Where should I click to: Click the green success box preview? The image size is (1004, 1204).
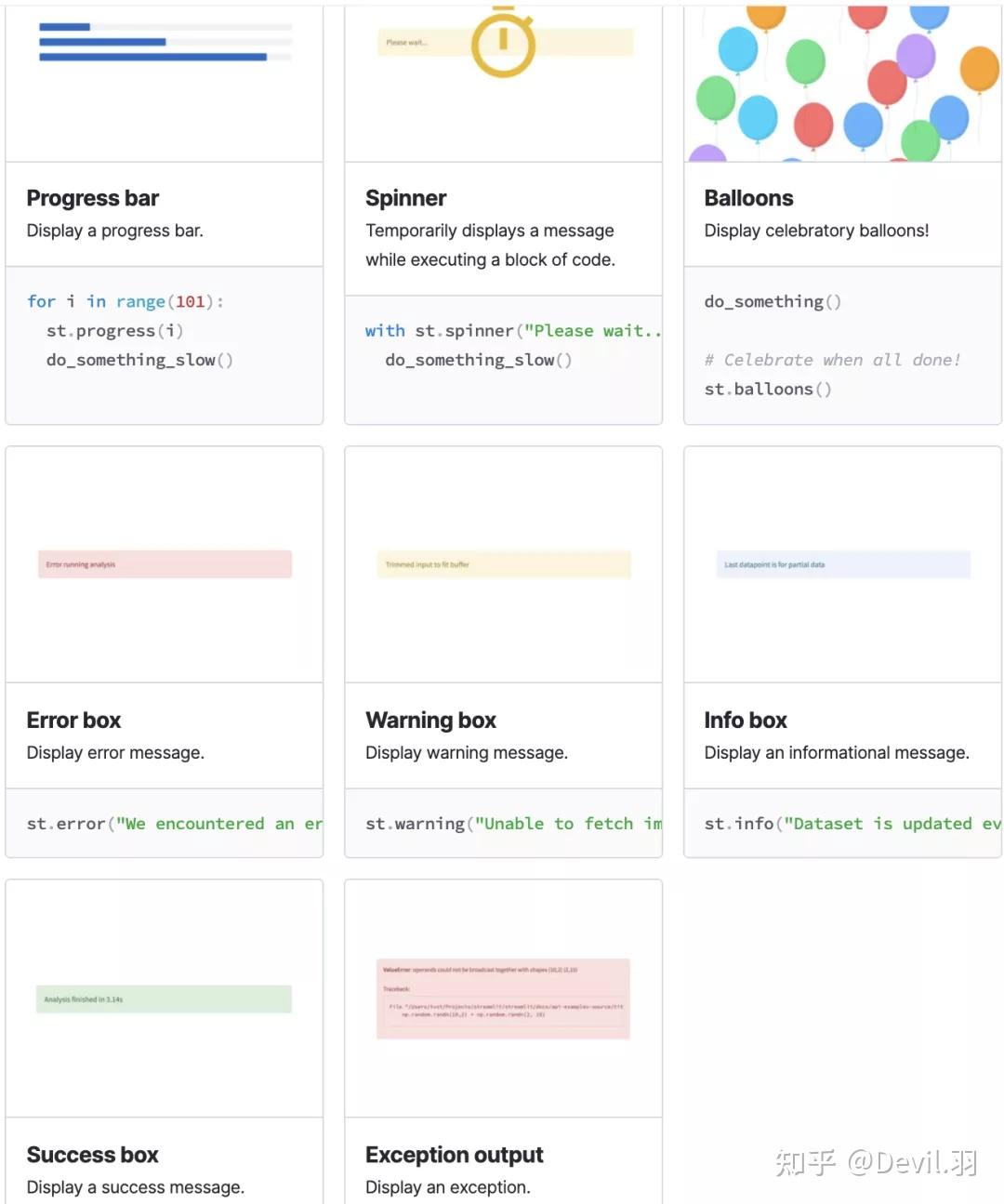[164, 999]
